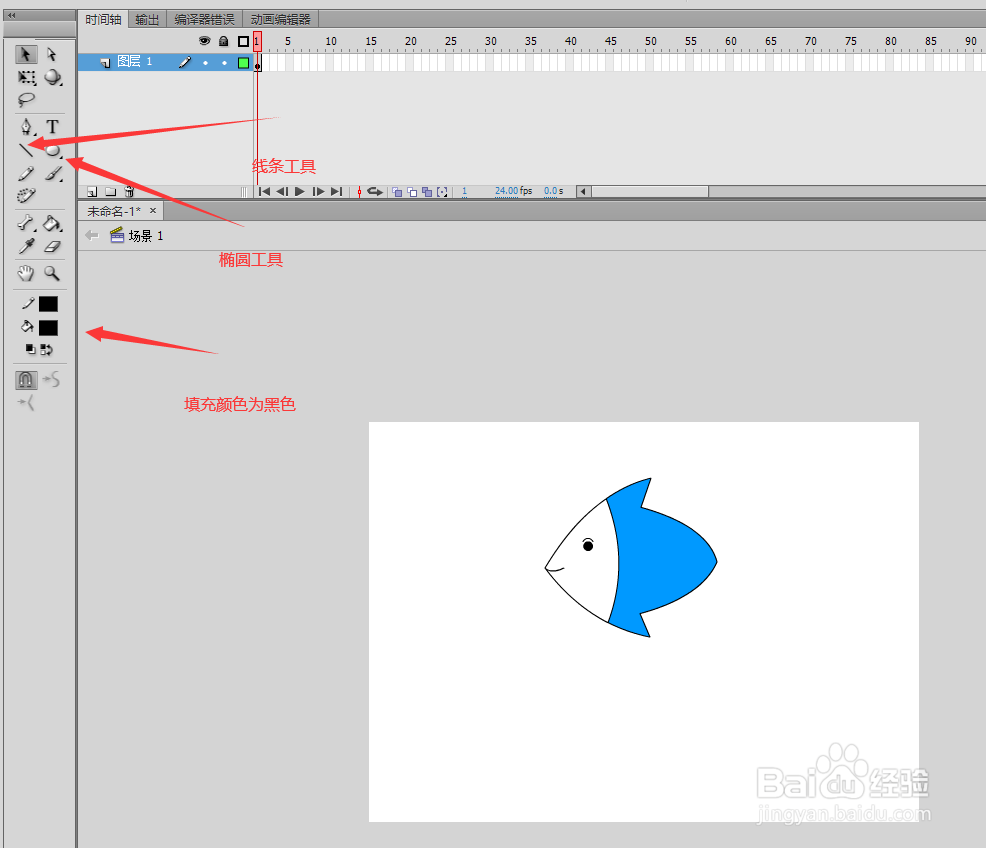Click the black Fill Color swatch
The image size is (986, 848).
pos(47,327)
